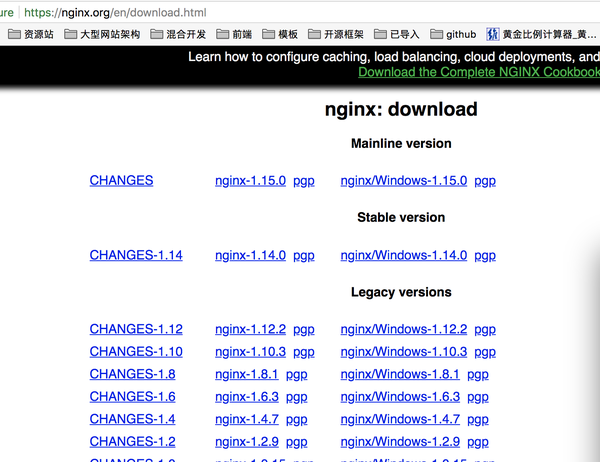Open pgp signature for nginx/Windows-1.12.2
Image resolution: width=600 pixels, height=462 pixels.
pyautogui.click(x=485, y=330)
